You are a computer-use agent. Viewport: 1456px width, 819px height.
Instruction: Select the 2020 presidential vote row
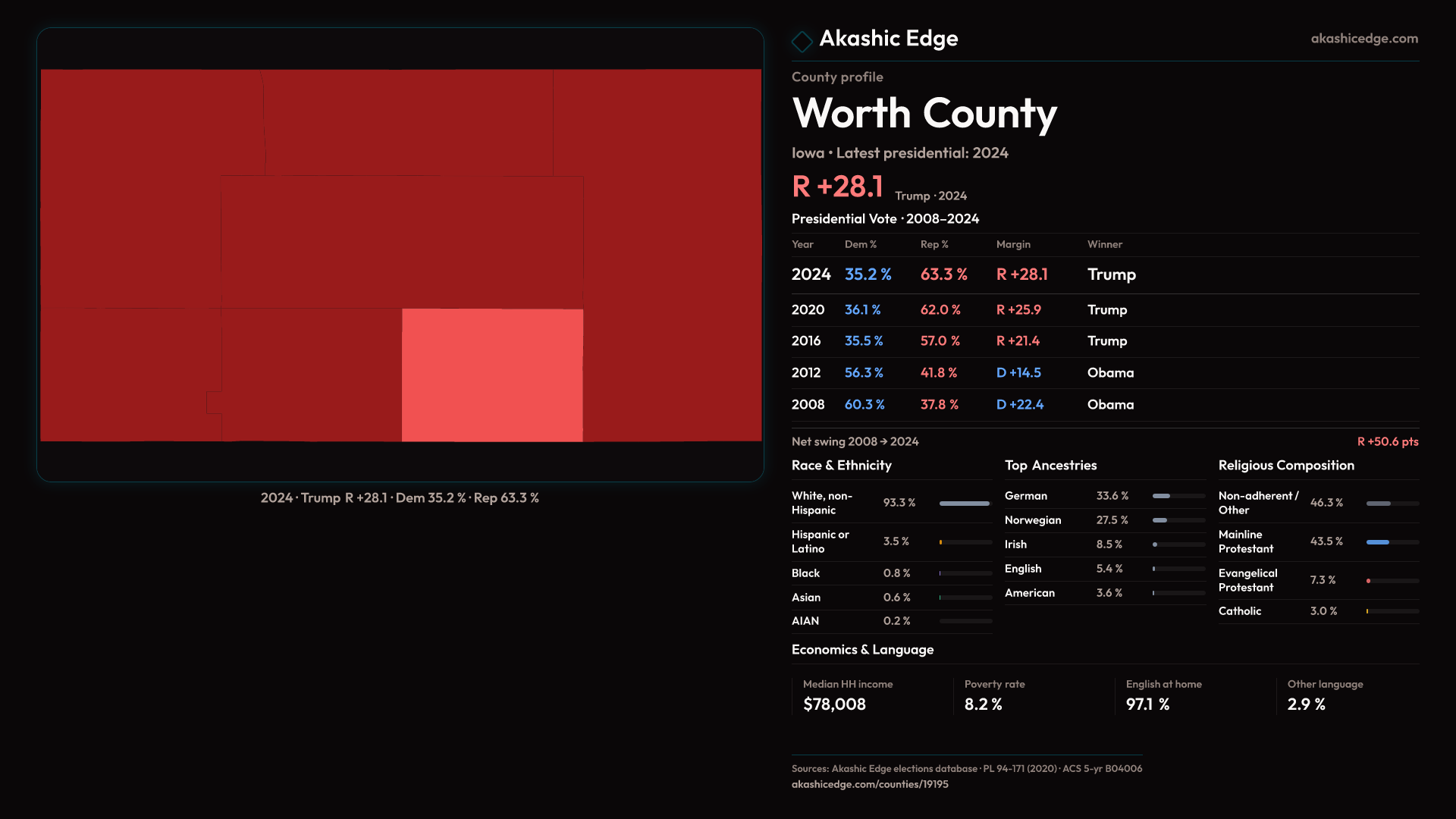1104,310
